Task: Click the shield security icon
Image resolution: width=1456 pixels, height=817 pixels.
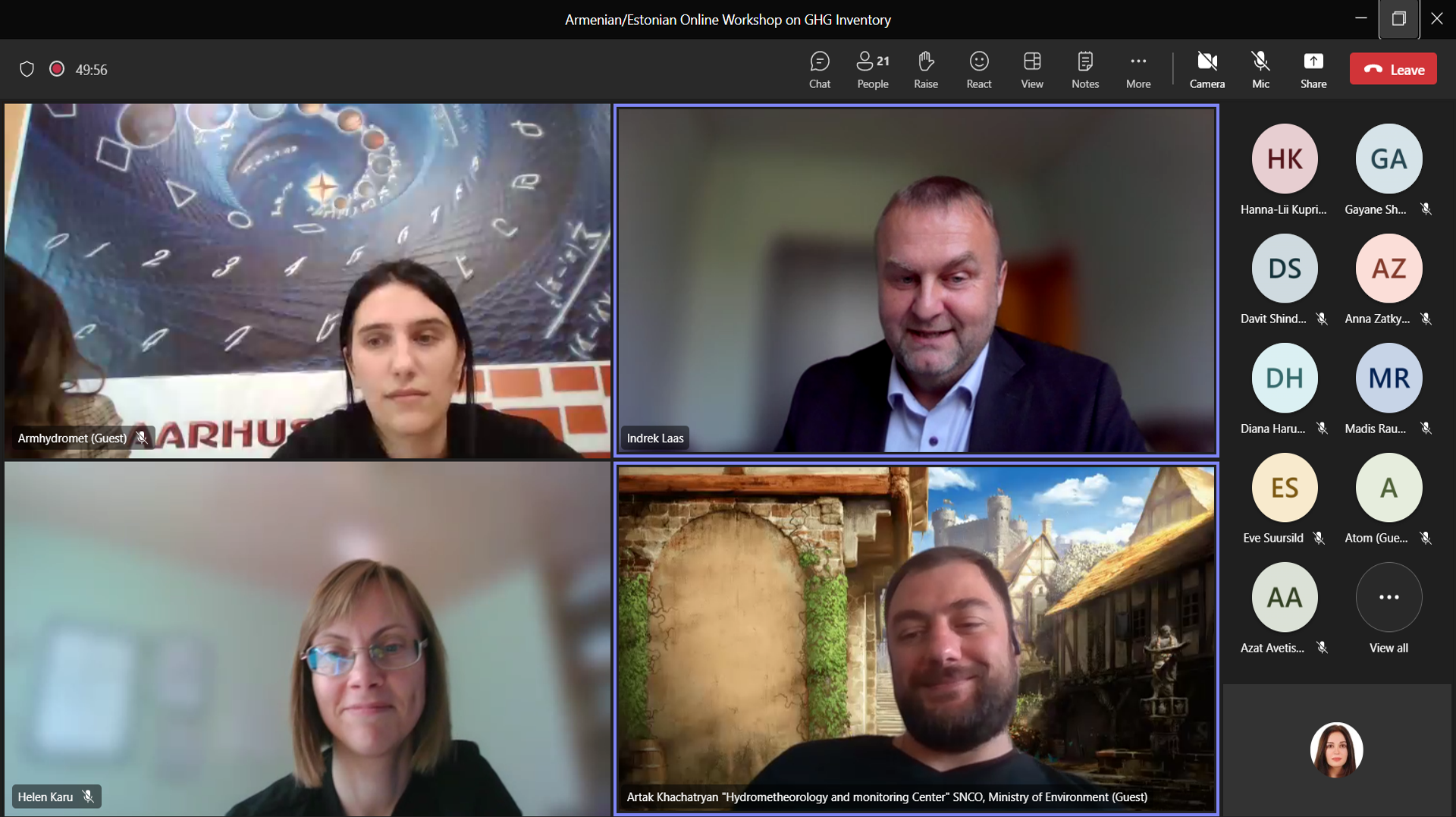Action: (x=27, y=70)
